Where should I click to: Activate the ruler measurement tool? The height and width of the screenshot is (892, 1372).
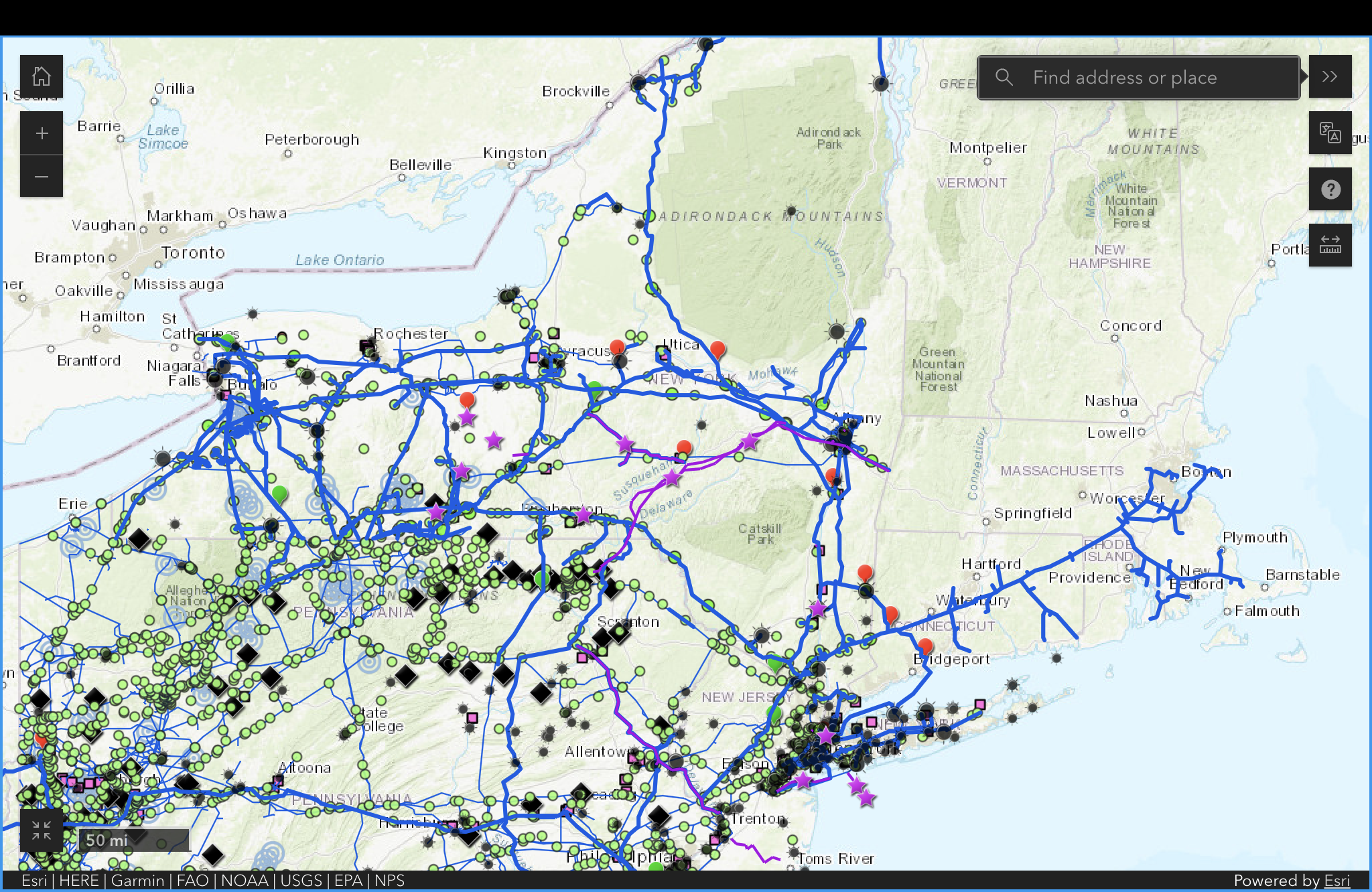coord(1330,245)
